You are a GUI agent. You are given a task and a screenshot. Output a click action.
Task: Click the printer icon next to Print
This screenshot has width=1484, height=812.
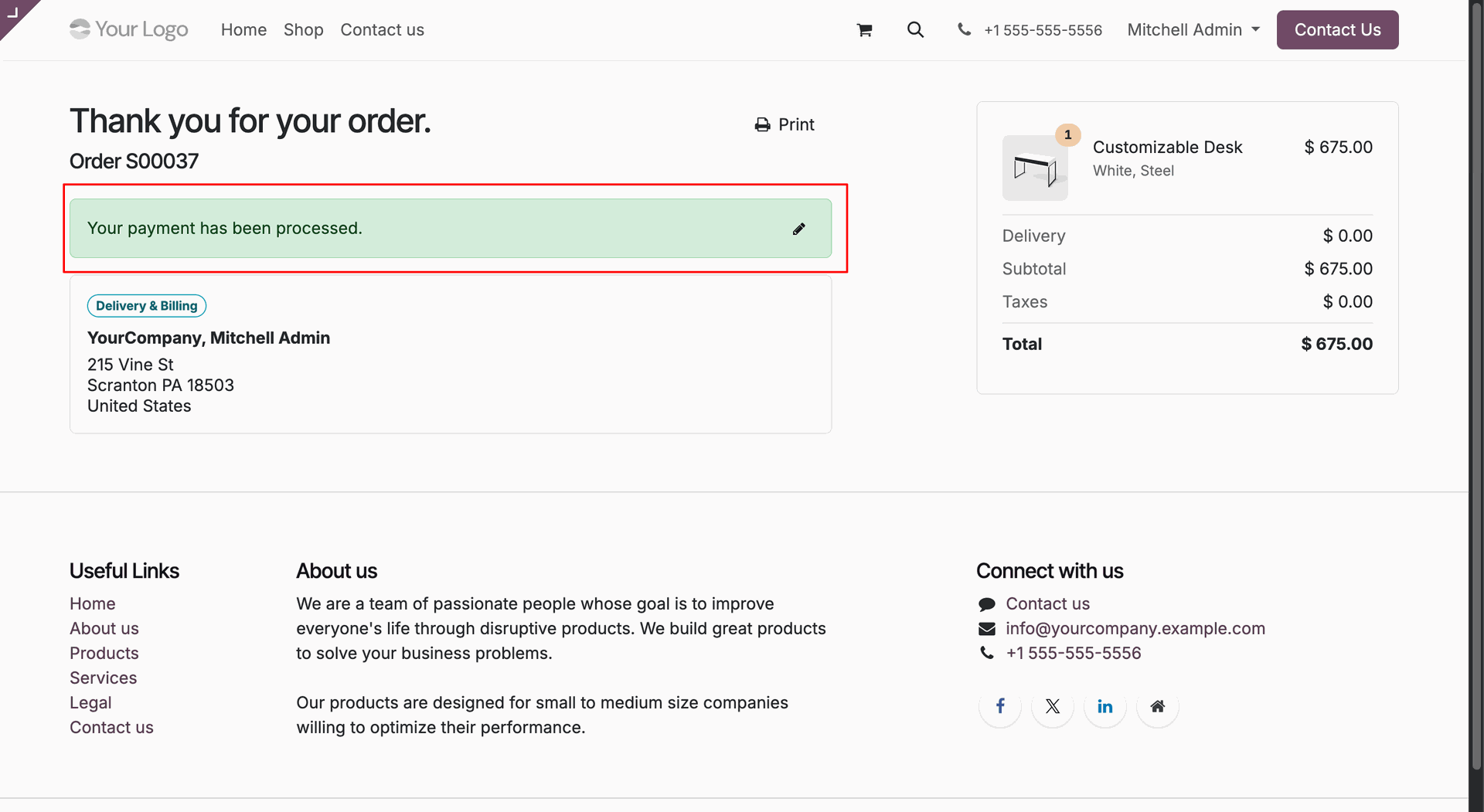tap(762, 124)
